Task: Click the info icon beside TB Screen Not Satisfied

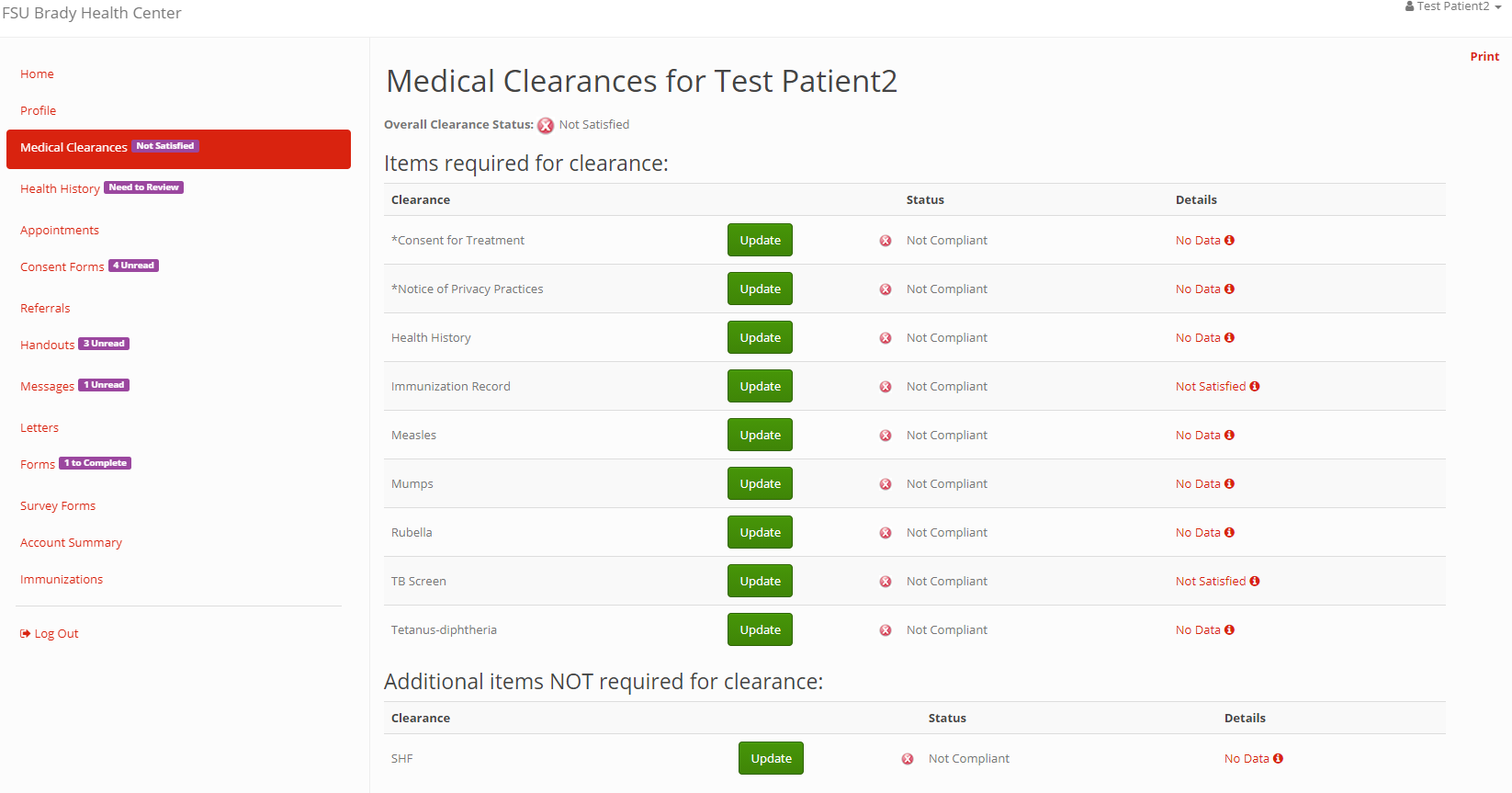Action: pyautogui.click(x=1254, y=582)
